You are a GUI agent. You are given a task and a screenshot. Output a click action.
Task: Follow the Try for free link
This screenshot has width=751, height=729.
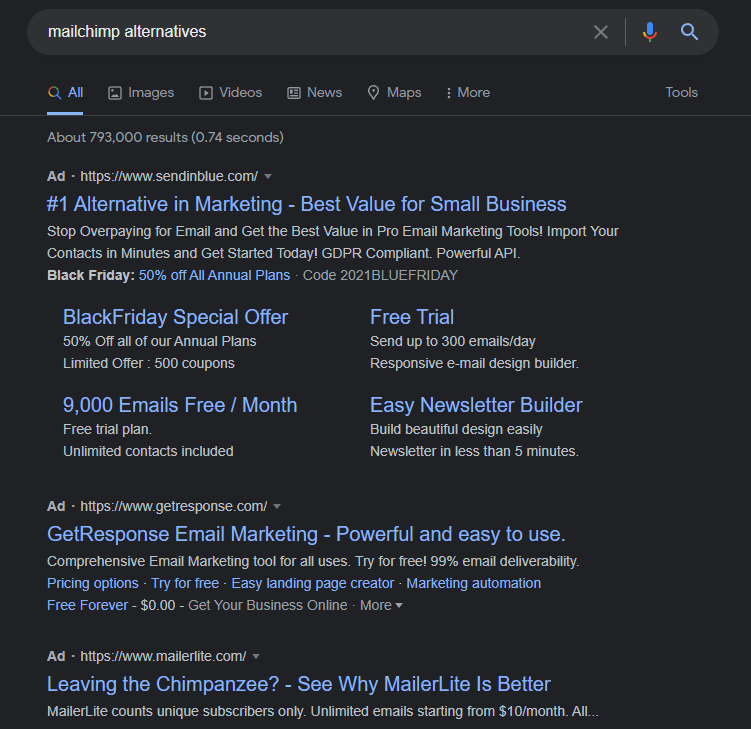[x=185, y=583]
